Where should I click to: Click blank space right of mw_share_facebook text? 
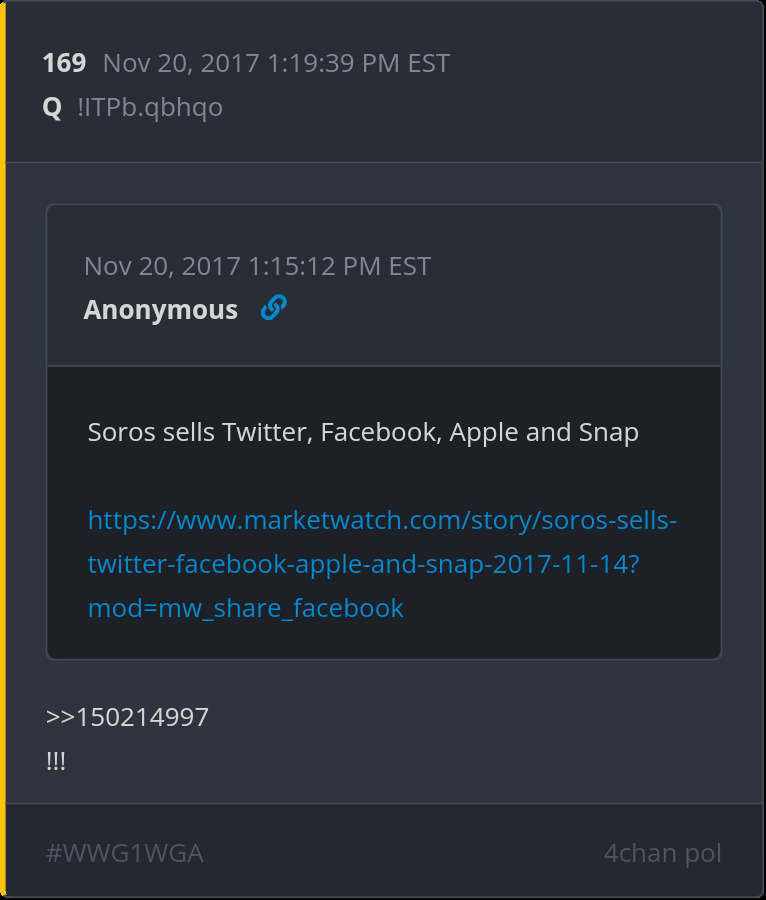pos(560,608)
